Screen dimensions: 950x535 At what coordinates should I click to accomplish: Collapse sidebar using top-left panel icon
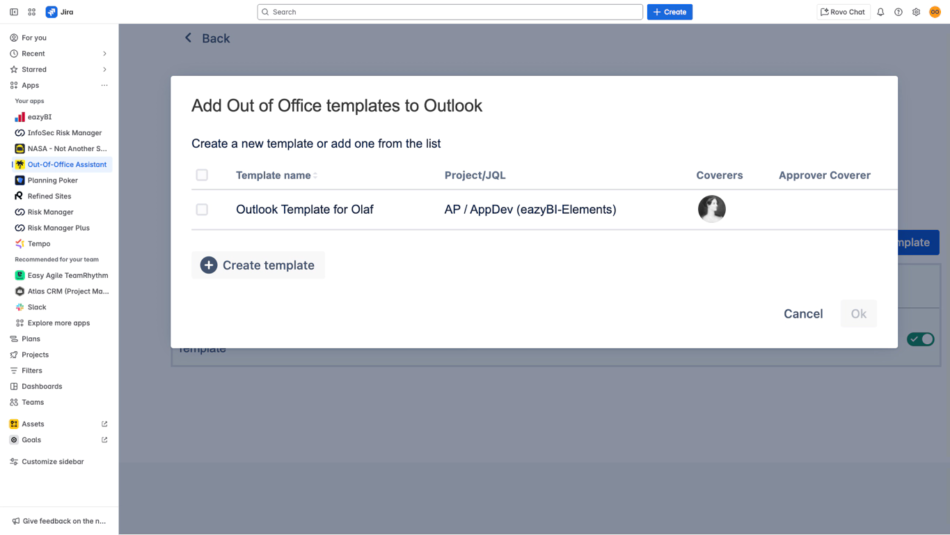click(14, 12)
